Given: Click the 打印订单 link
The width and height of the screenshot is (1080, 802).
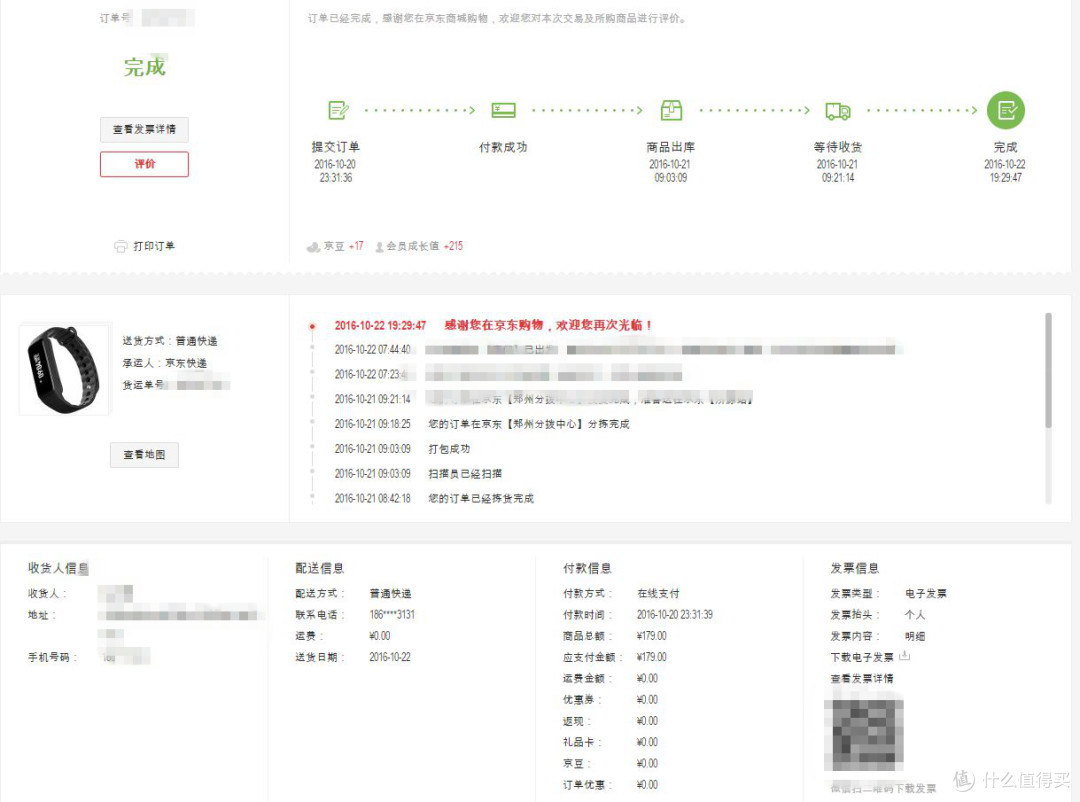Looking at the screenshot, I should click(154, 246).
